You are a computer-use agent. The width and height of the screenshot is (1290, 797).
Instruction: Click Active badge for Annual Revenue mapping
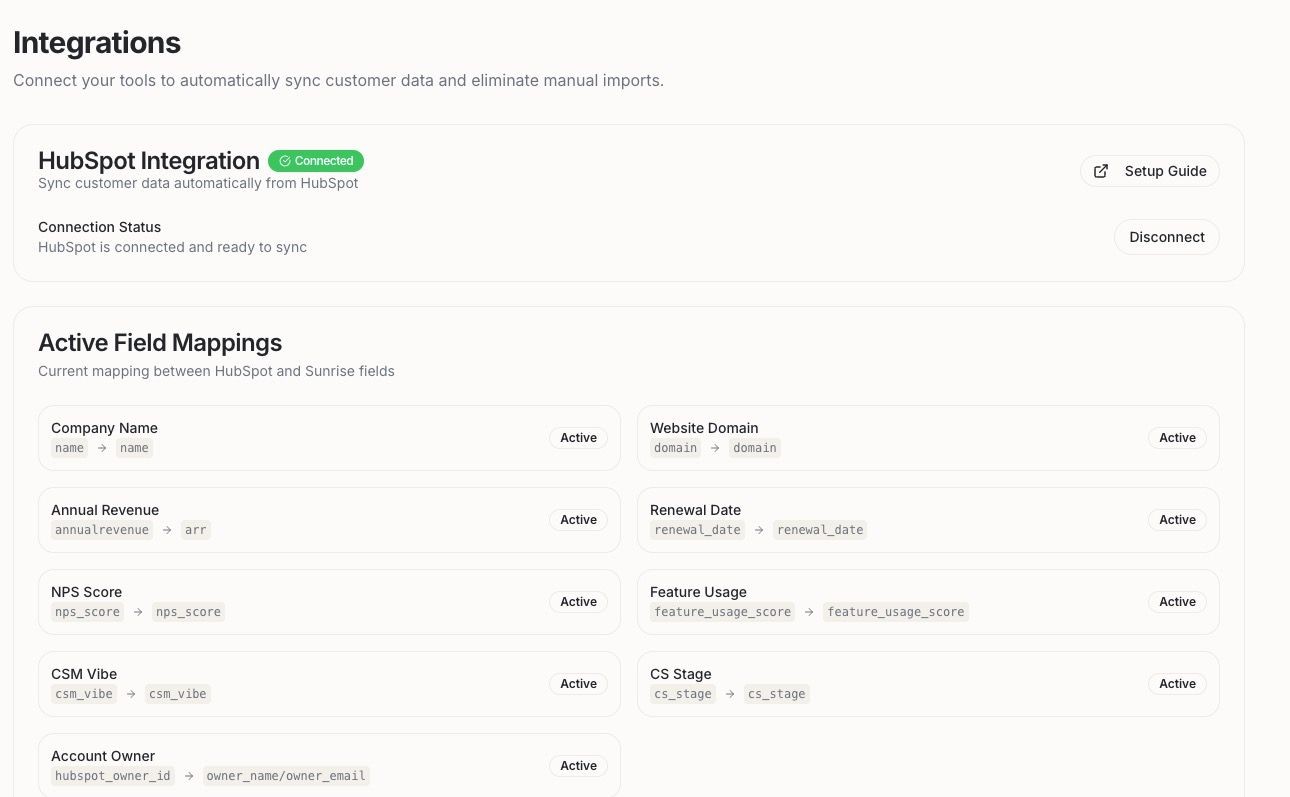coord(578,520)
